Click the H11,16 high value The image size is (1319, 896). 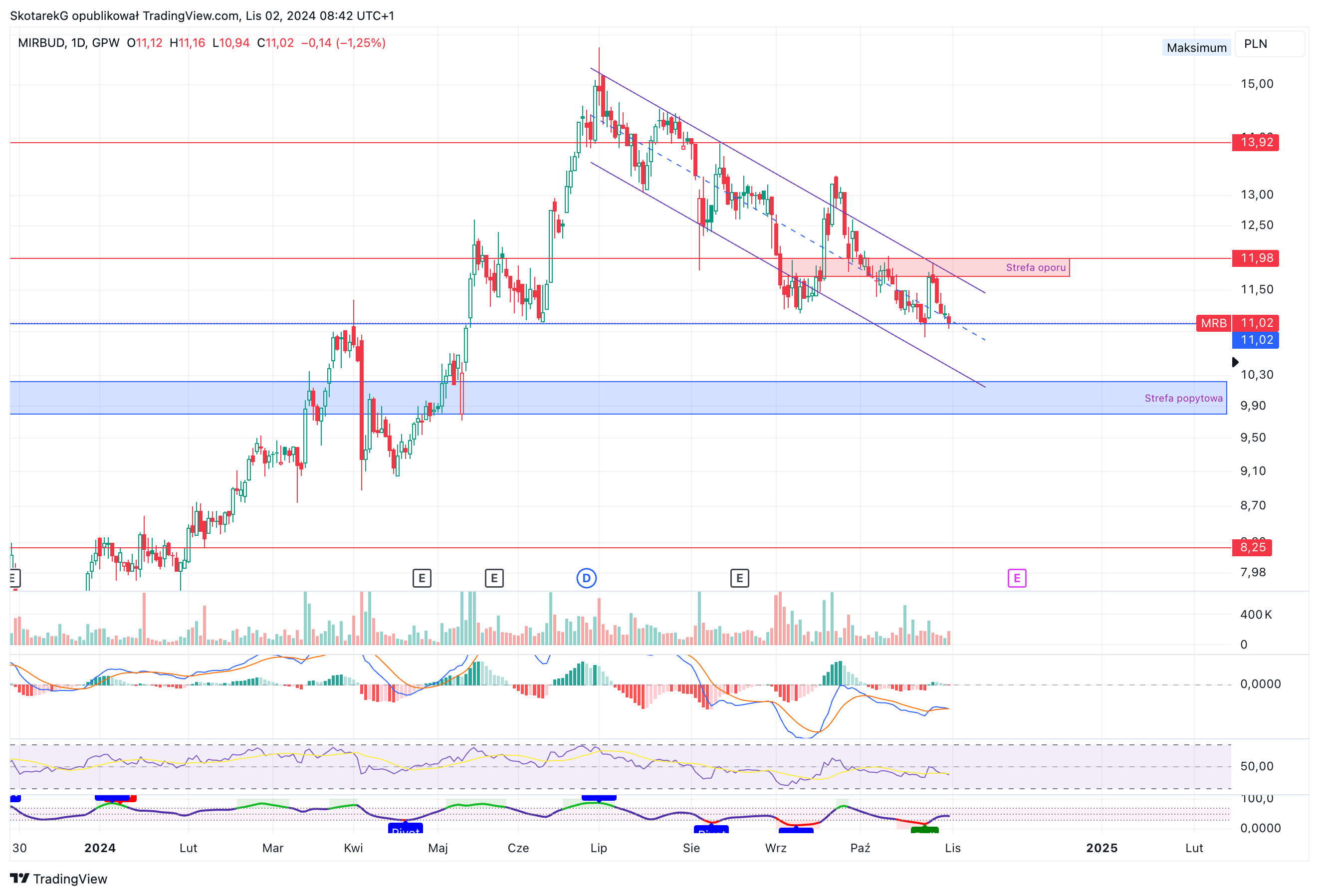pyautogui.click(x=187, y=43)
